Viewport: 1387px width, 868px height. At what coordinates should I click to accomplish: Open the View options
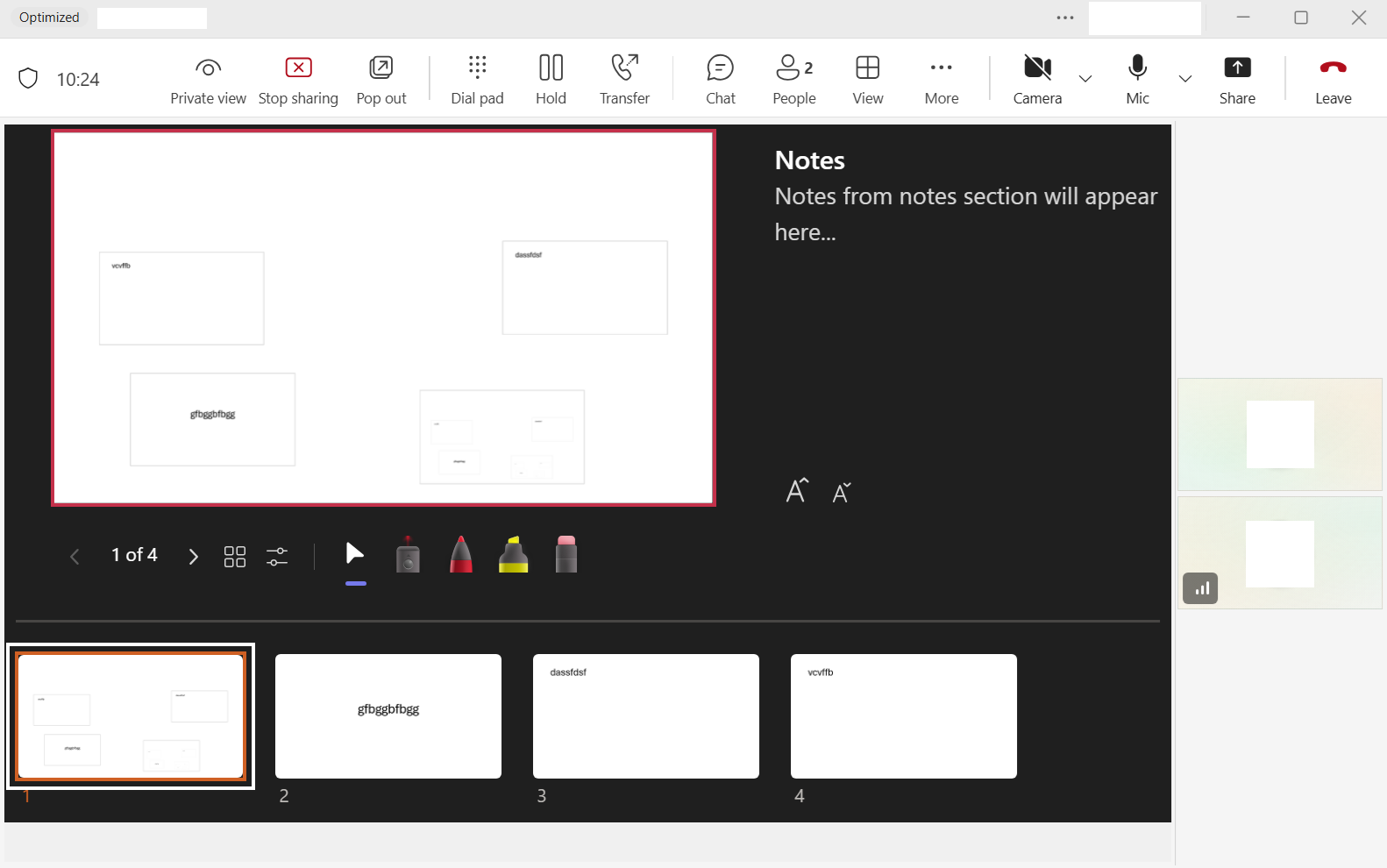tap(868, 80)
